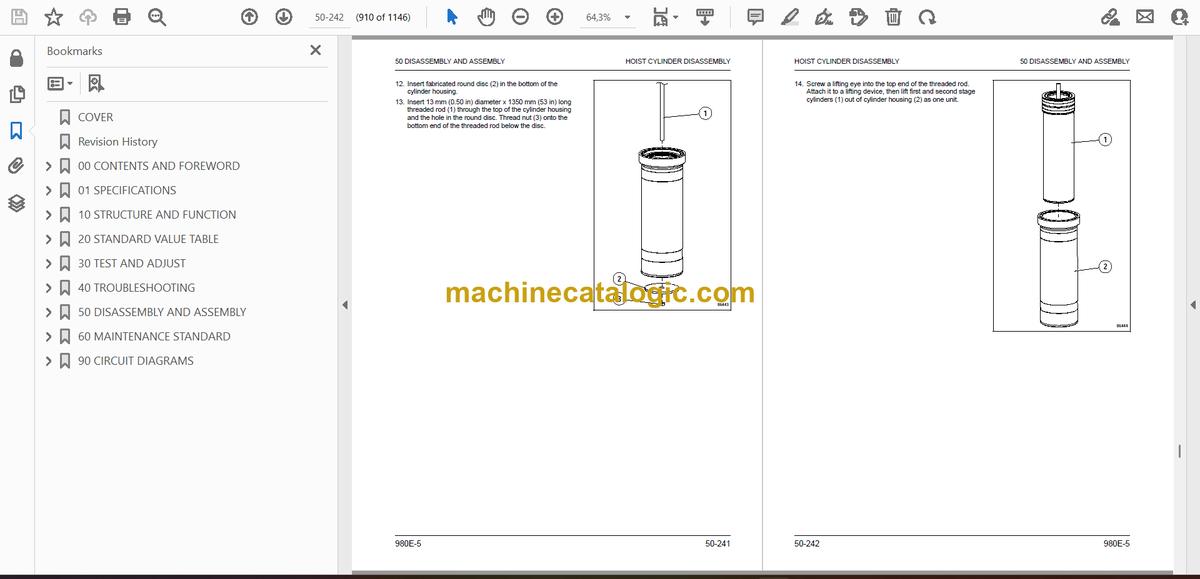Collapse the left navigation pane with the arrow
This screenshot has height=579, width=1200.
[x=345, y=304]
